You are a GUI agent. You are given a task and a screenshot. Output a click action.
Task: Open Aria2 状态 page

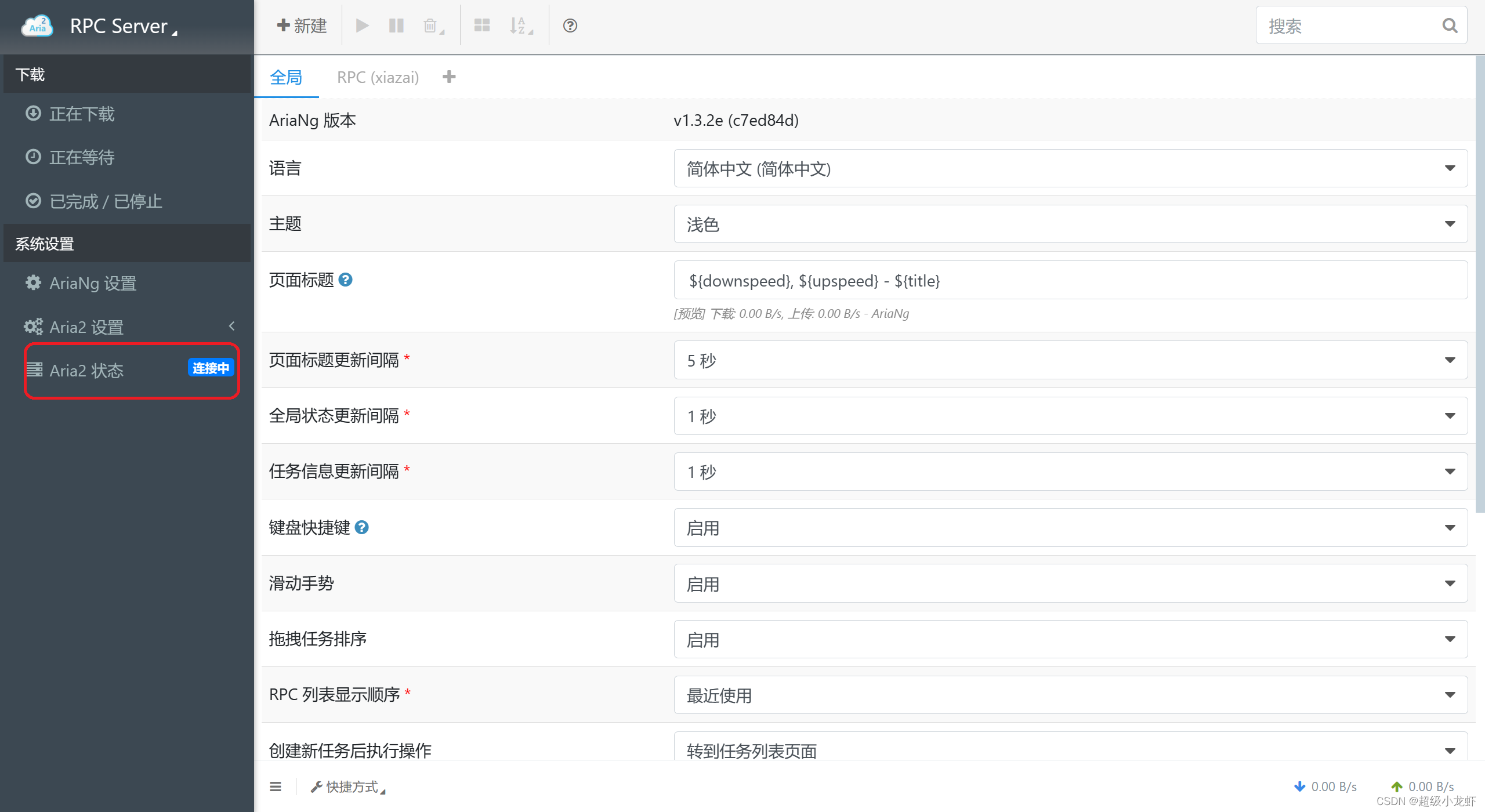tap(86, 370)
